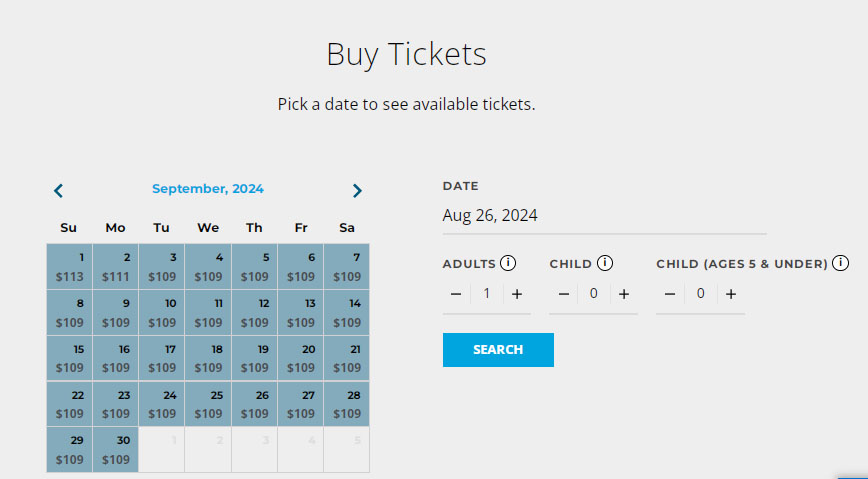Go to previous month with left arrow
The image size is (868, 479).
(58, 191)
